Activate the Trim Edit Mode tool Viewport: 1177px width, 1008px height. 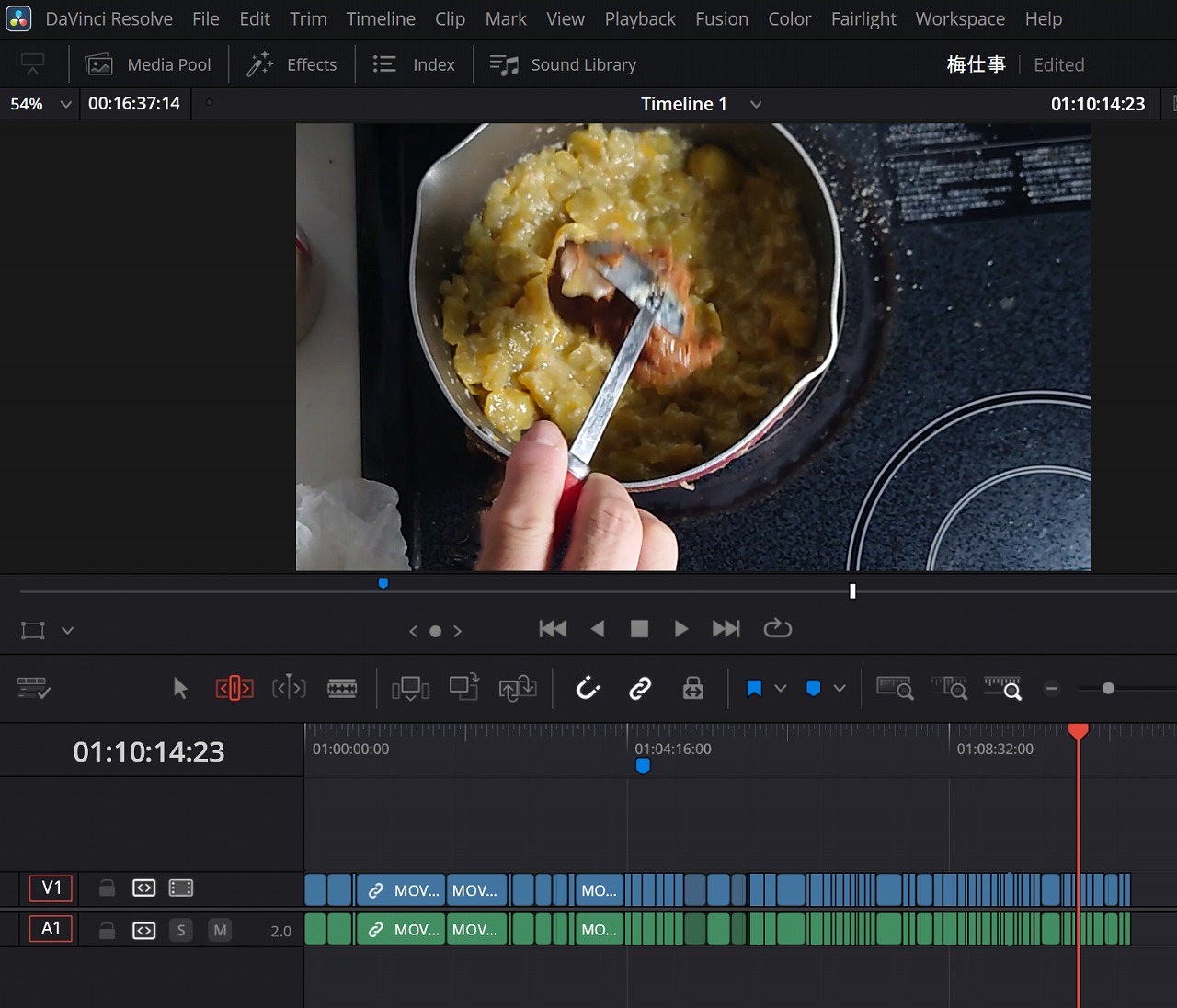pos(234,688)
